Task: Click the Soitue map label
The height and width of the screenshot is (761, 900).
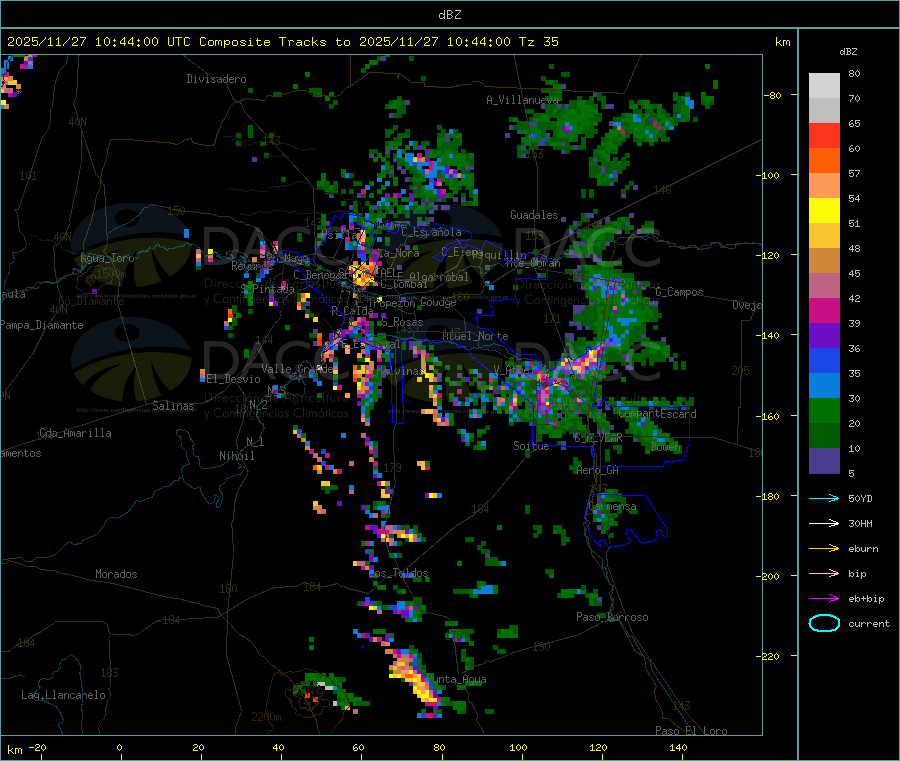Action: (531, 446)
